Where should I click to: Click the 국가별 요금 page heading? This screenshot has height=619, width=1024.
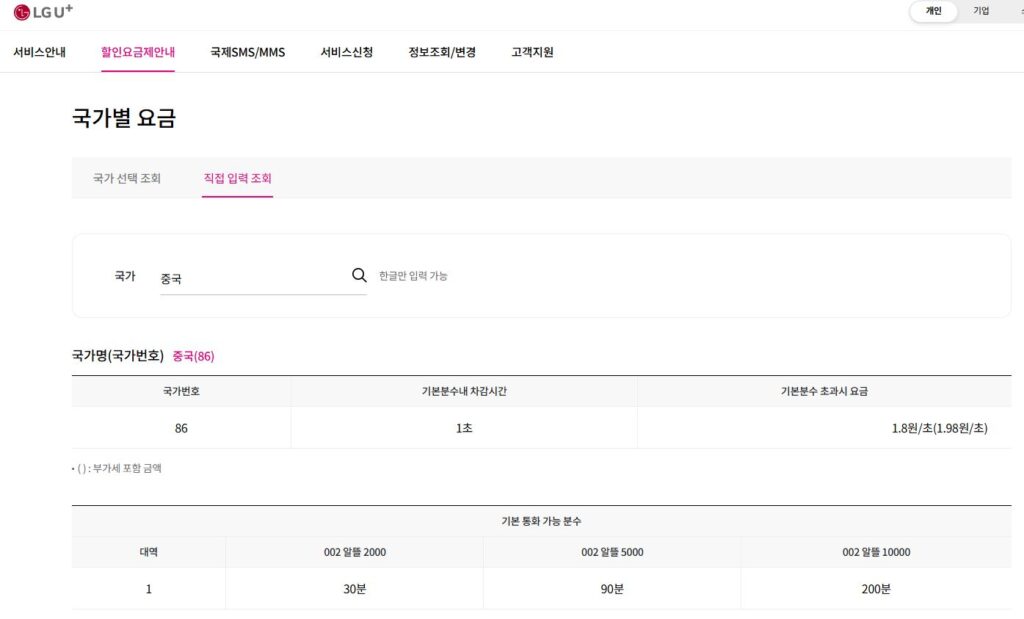124,117
